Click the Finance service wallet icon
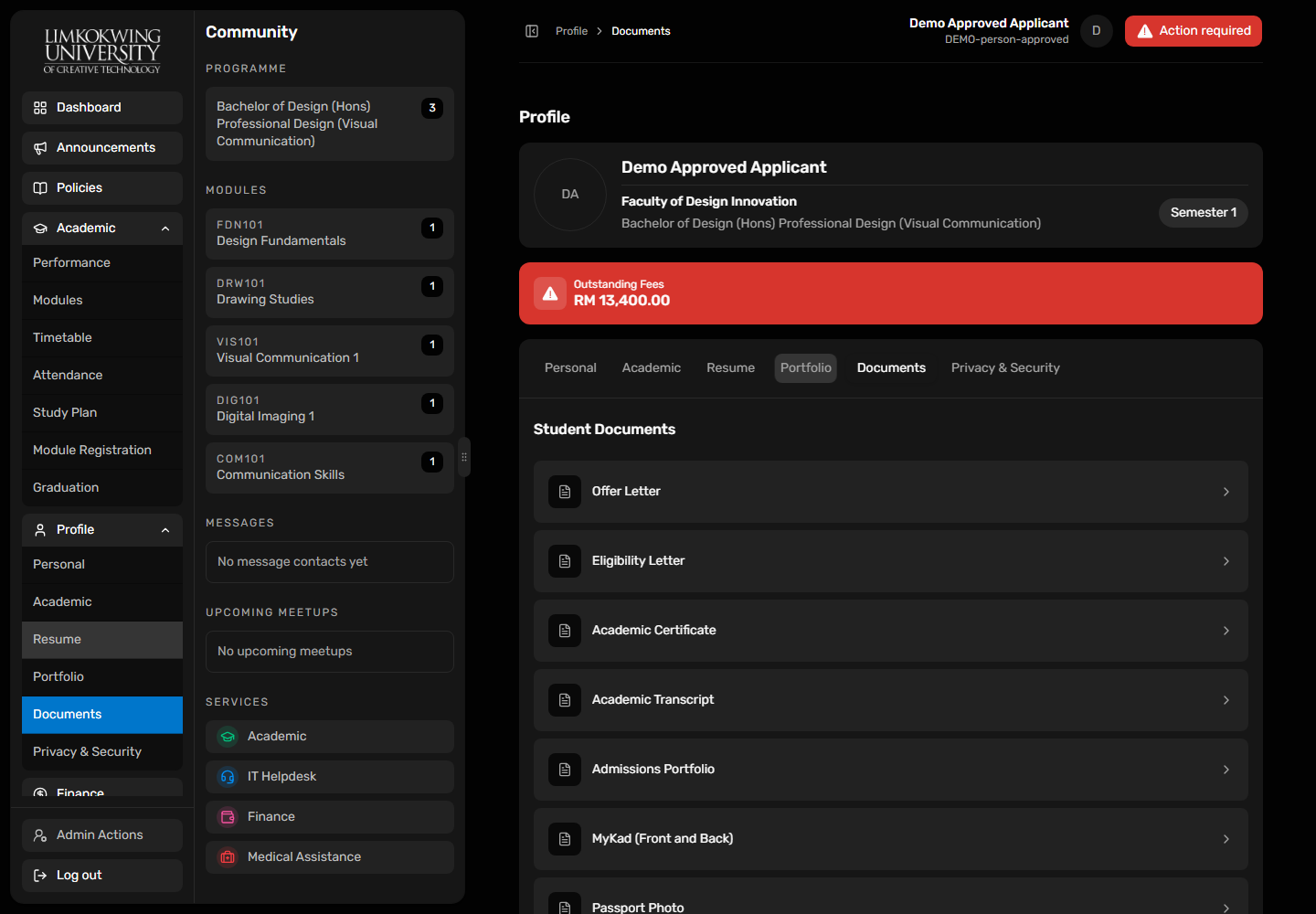The height and width of the screenshot is (914, 1316). (228, 817)
